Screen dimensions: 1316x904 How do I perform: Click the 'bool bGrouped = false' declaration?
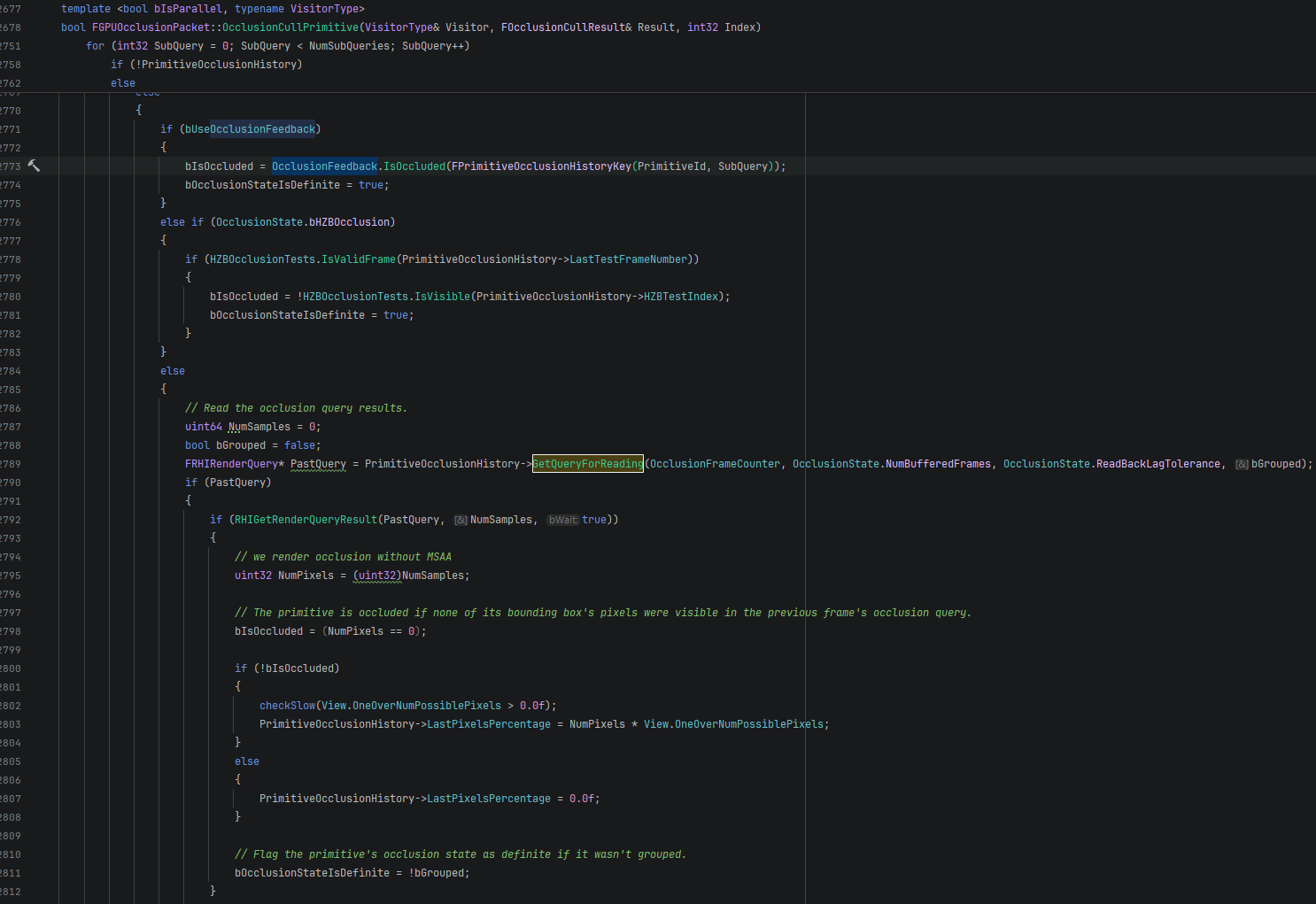pos(252,445)
